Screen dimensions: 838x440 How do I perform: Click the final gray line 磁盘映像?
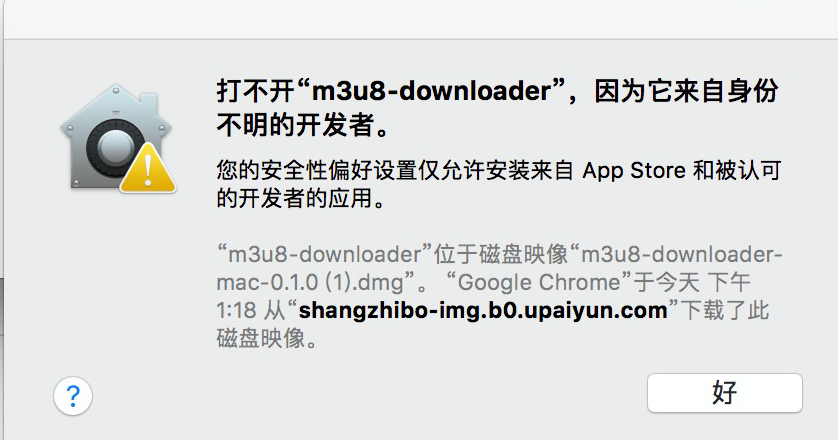pos(266,338)
